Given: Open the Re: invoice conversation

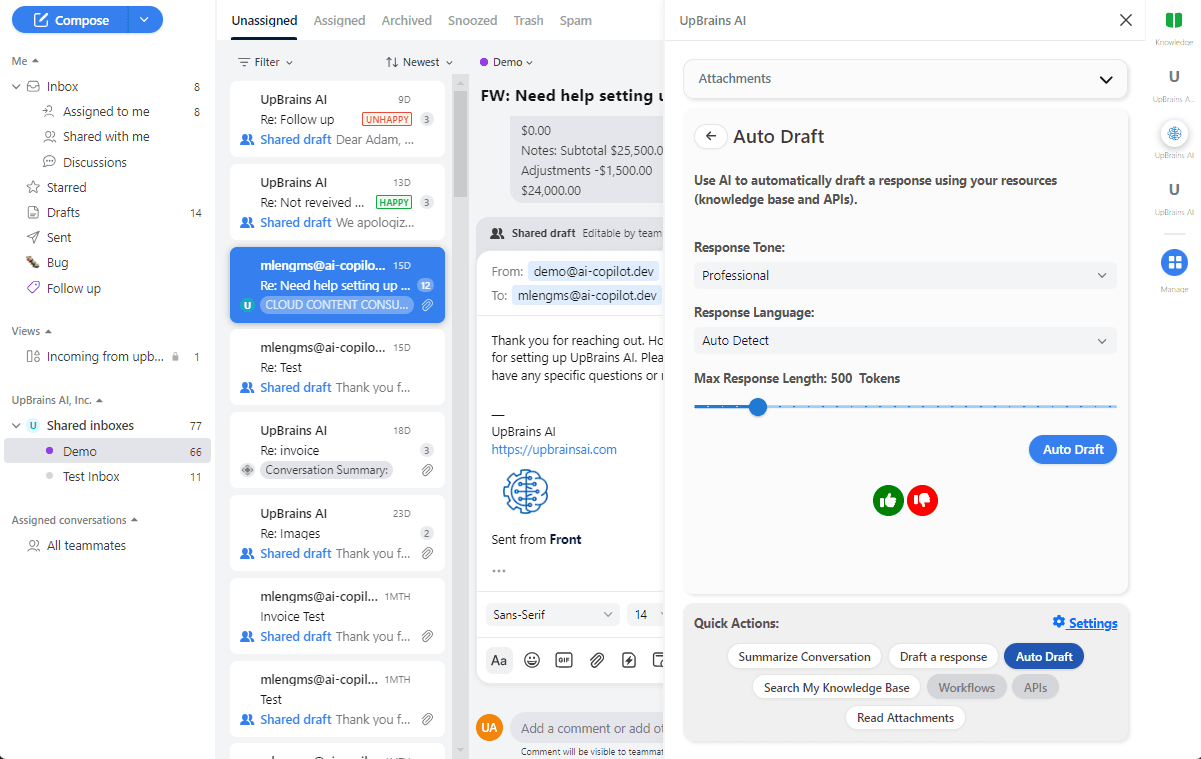Looking at the screenshot, I should [x=337, y=450].
